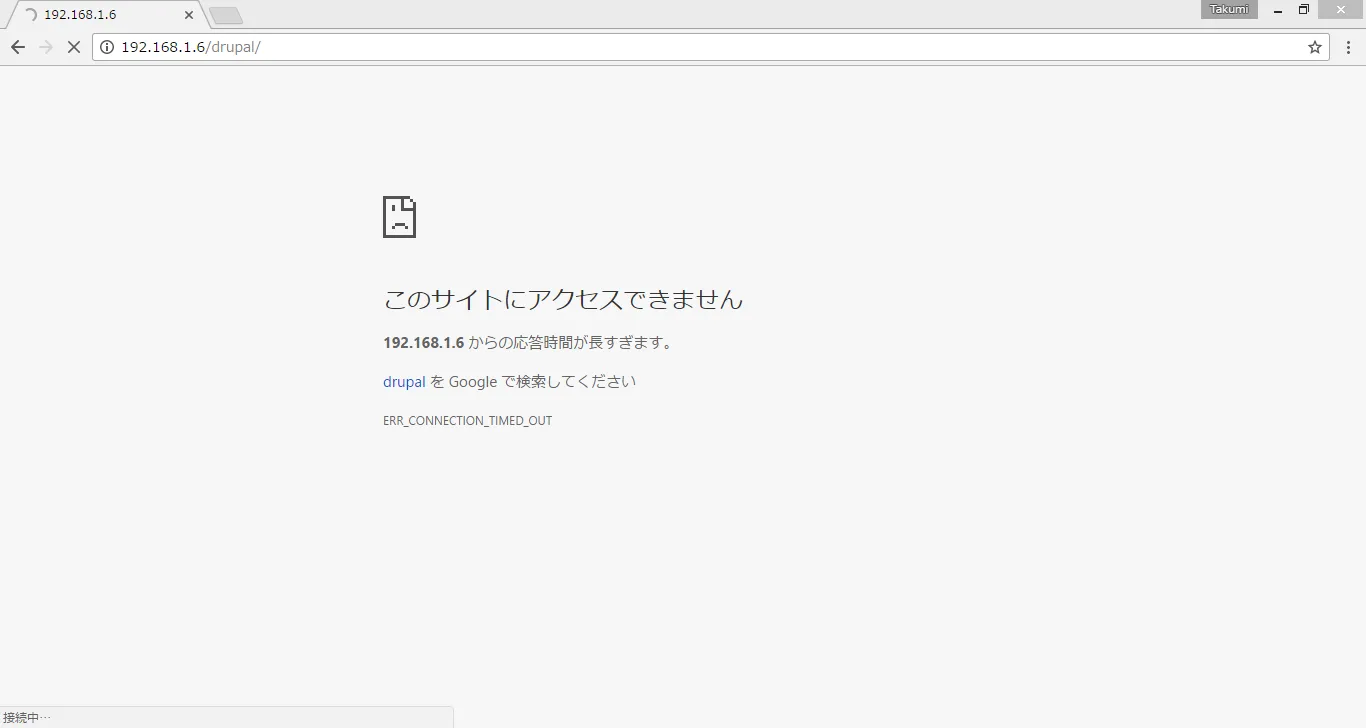Click the このサイトにアクセスできません heading
Viewport: 1366px width, 728px height.
pos(563,299)
